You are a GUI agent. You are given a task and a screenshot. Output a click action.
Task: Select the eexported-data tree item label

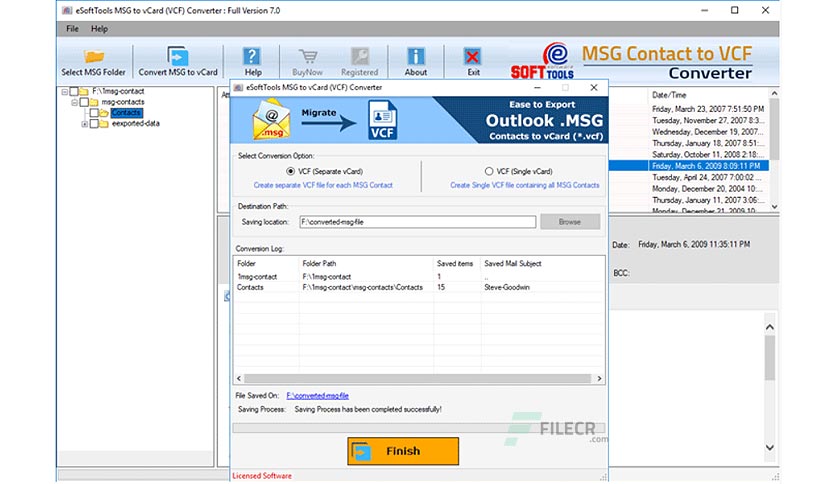point(135,124)
